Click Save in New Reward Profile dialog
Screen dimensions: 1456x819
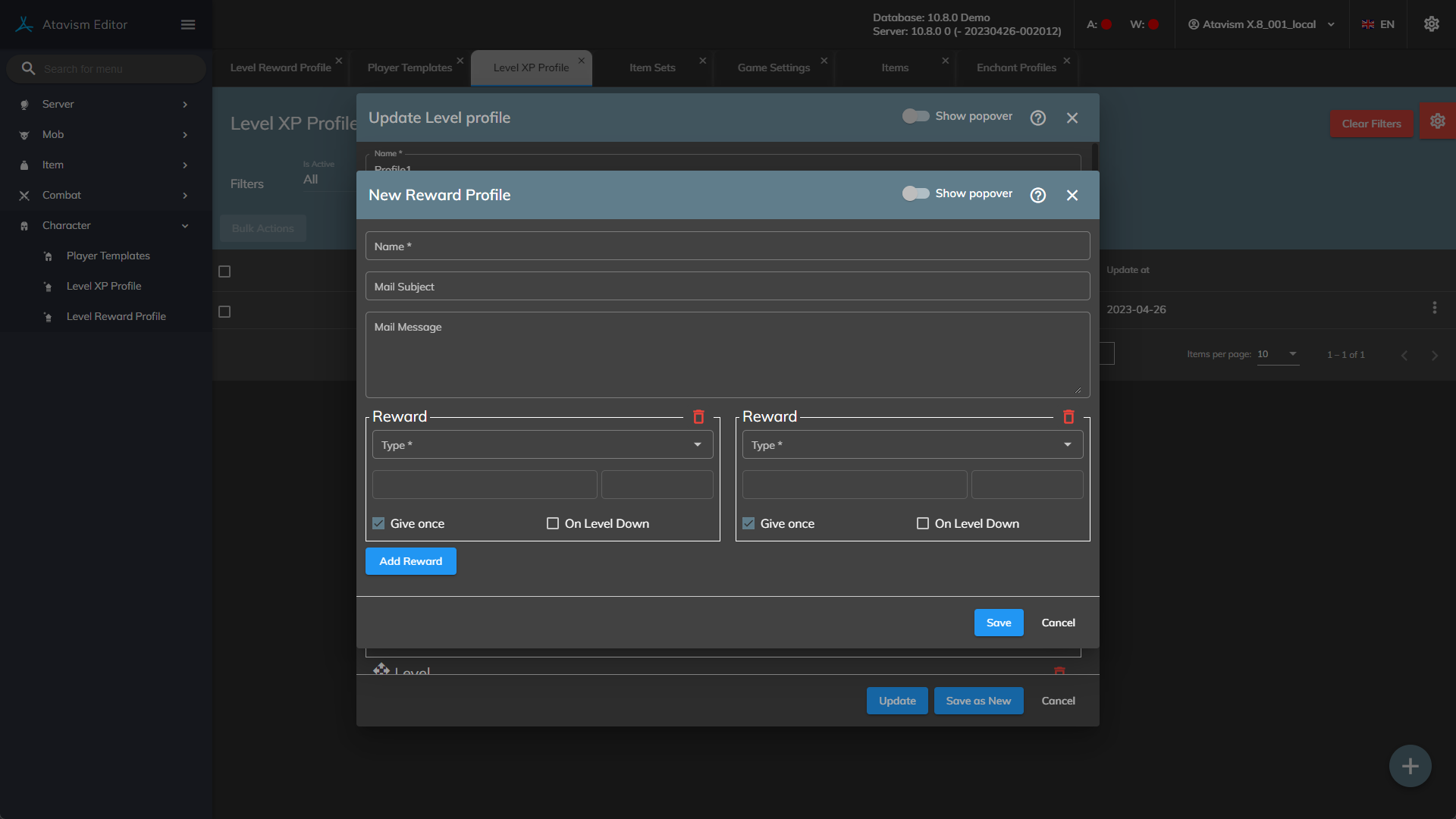click(998, 623)
